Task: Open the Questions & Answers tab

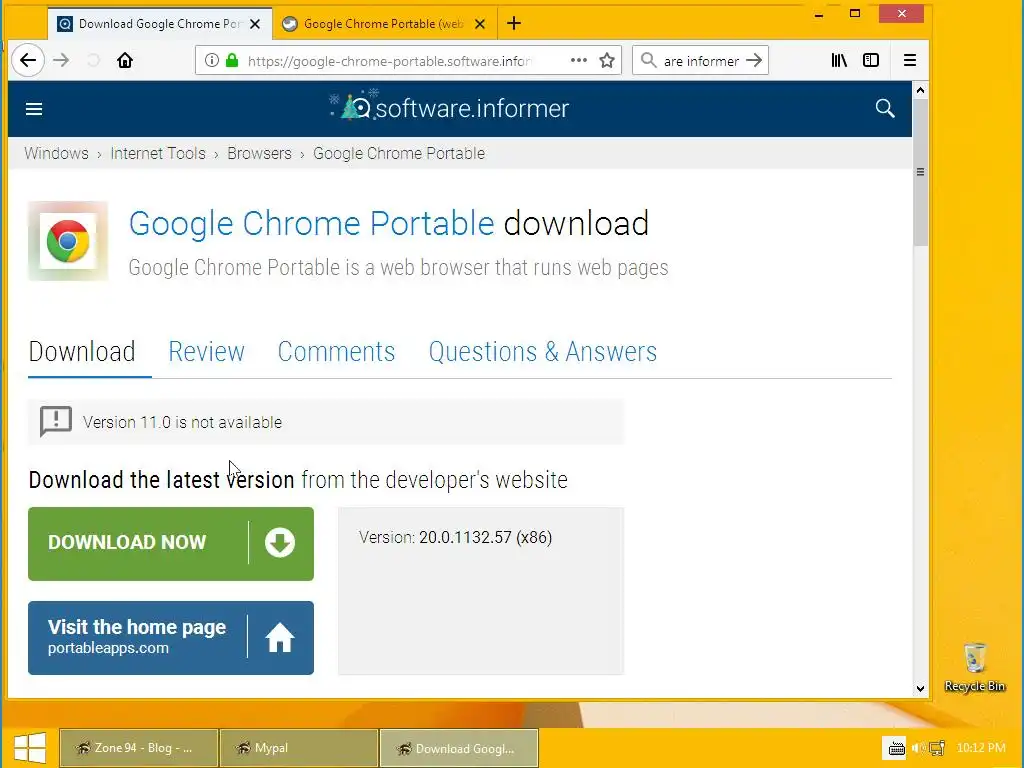Action: coord(543,352)
